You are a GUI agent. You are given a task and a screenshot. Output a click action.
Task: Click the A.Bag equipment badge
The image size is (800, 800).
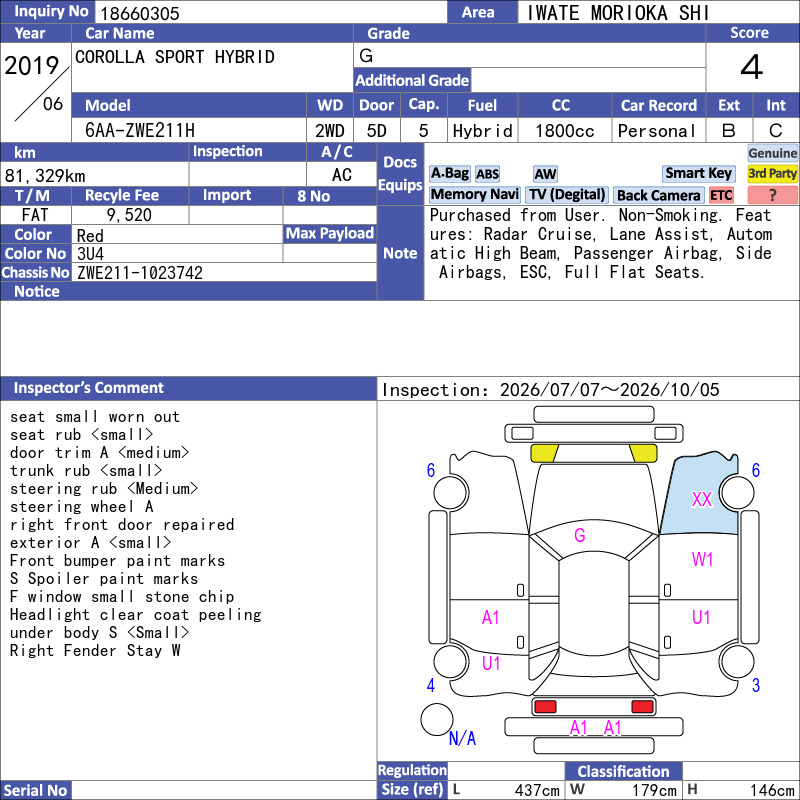449,173
